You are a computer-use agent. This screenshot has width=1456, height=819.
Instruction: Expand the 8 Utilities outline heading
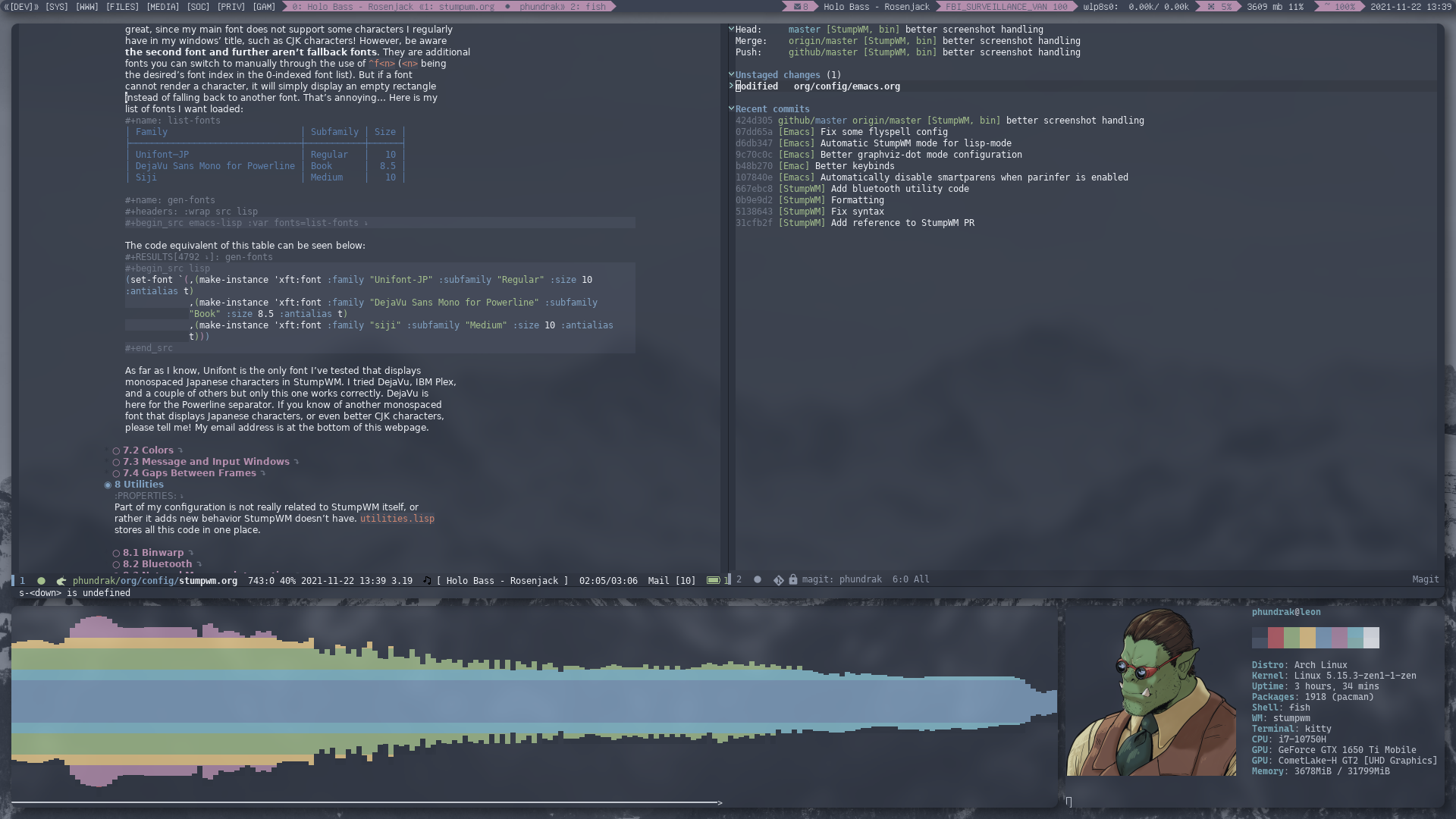[x=108, y=484]
